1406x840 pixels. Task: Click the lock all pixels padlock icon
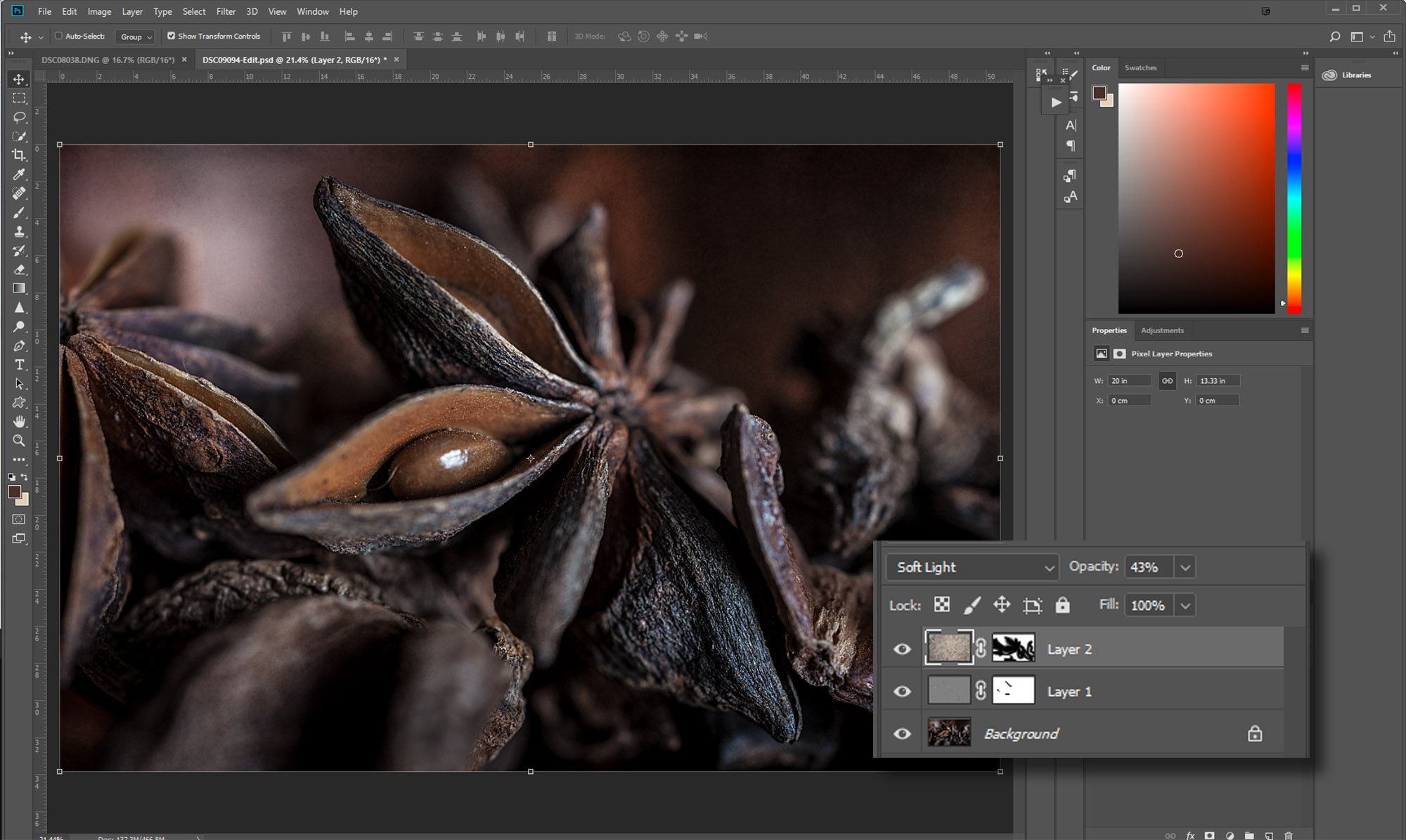[x=1062, y=605]
